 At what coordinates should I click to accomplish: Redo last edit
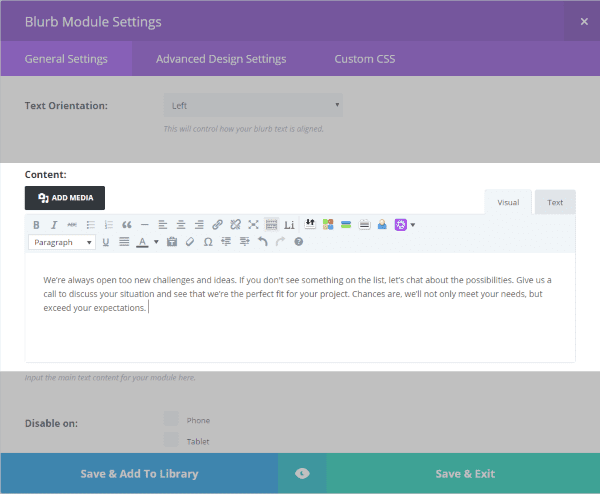point(280,241)
